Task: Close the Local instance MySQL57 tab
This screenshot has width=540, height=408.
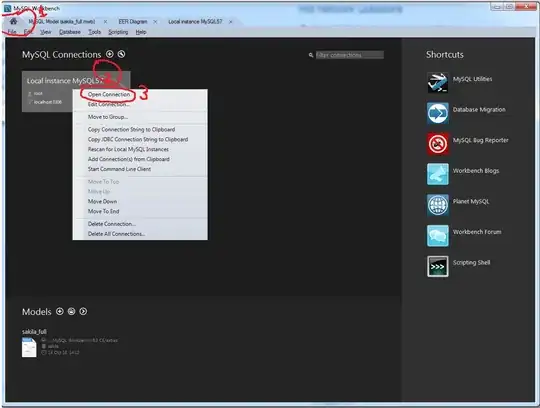Action: click(x=231, y=22)
